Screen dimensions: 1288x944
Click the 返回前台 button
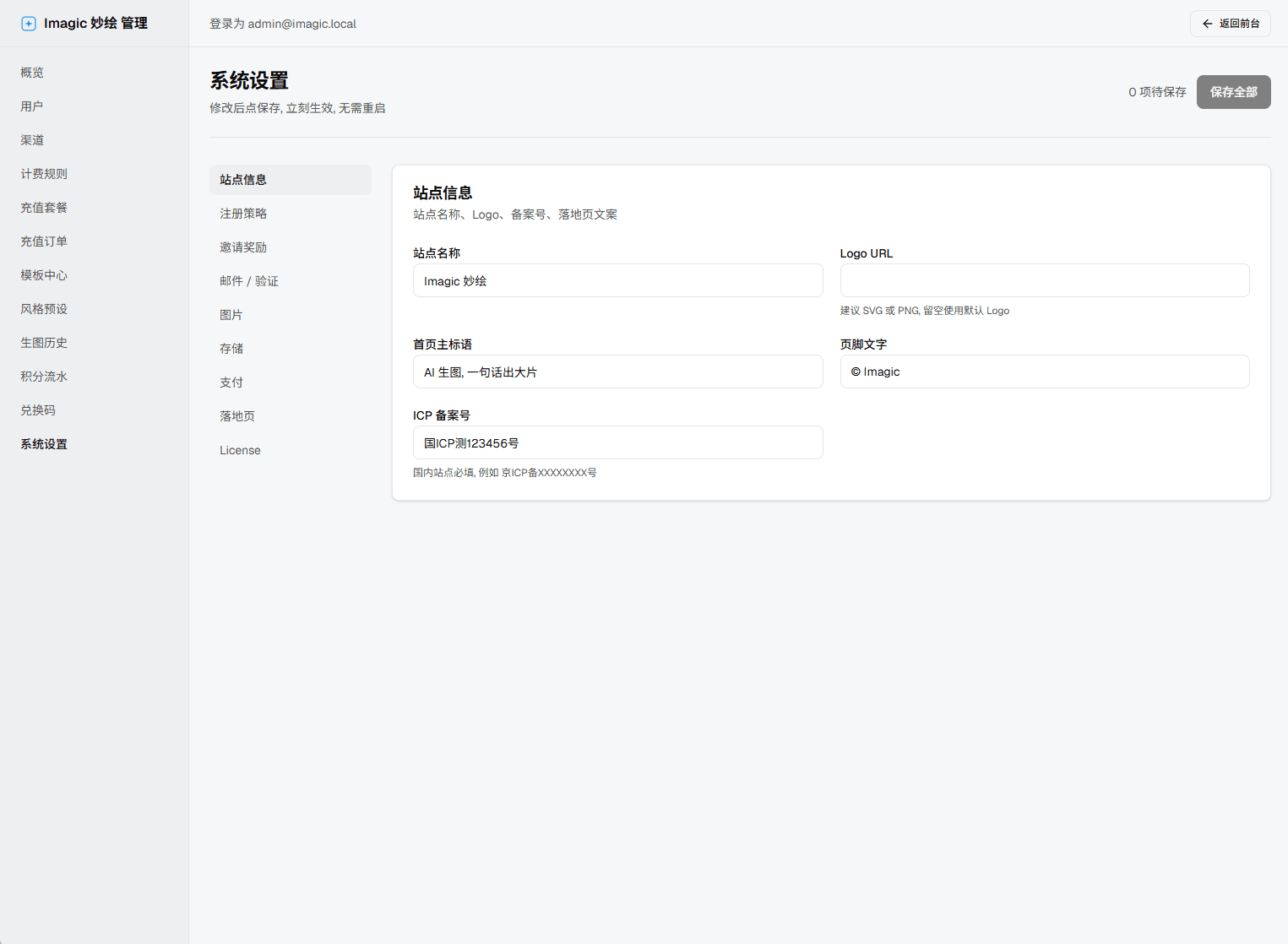pyautogui.click(x=1231, y=24)
